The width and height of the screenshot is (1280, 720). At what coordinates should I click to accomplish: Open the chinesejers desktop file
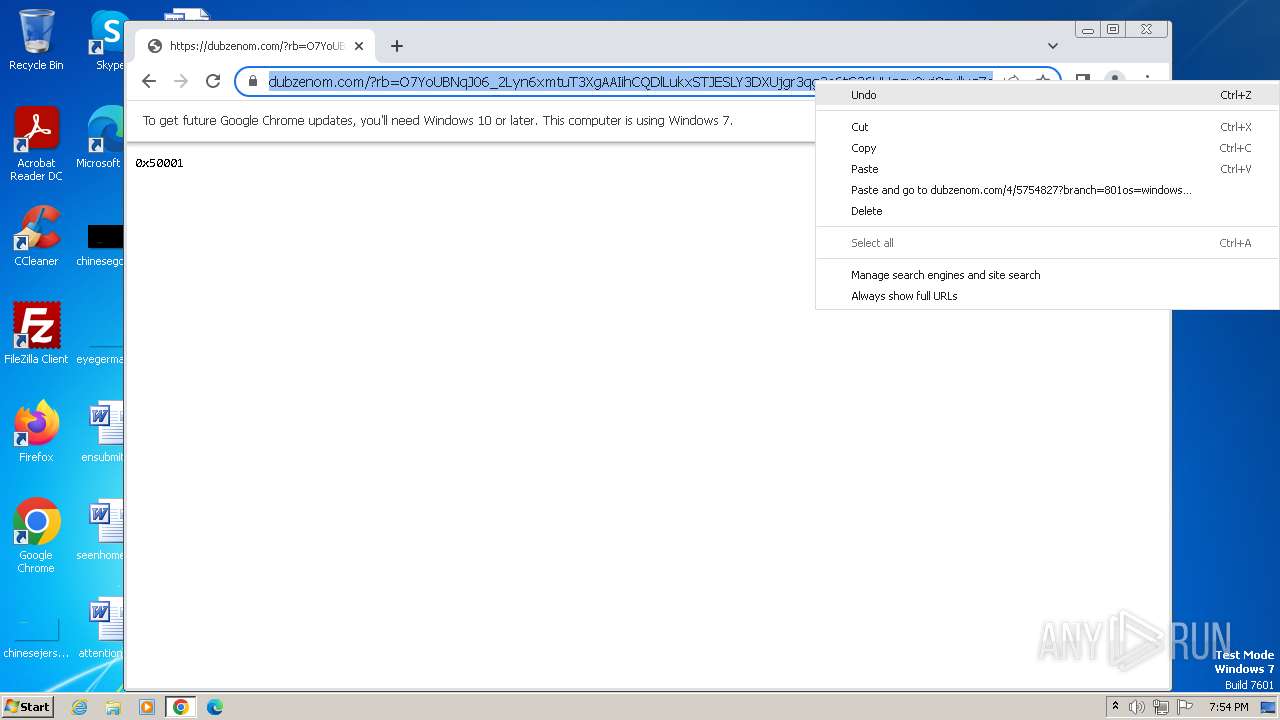[x=36, y=636]
